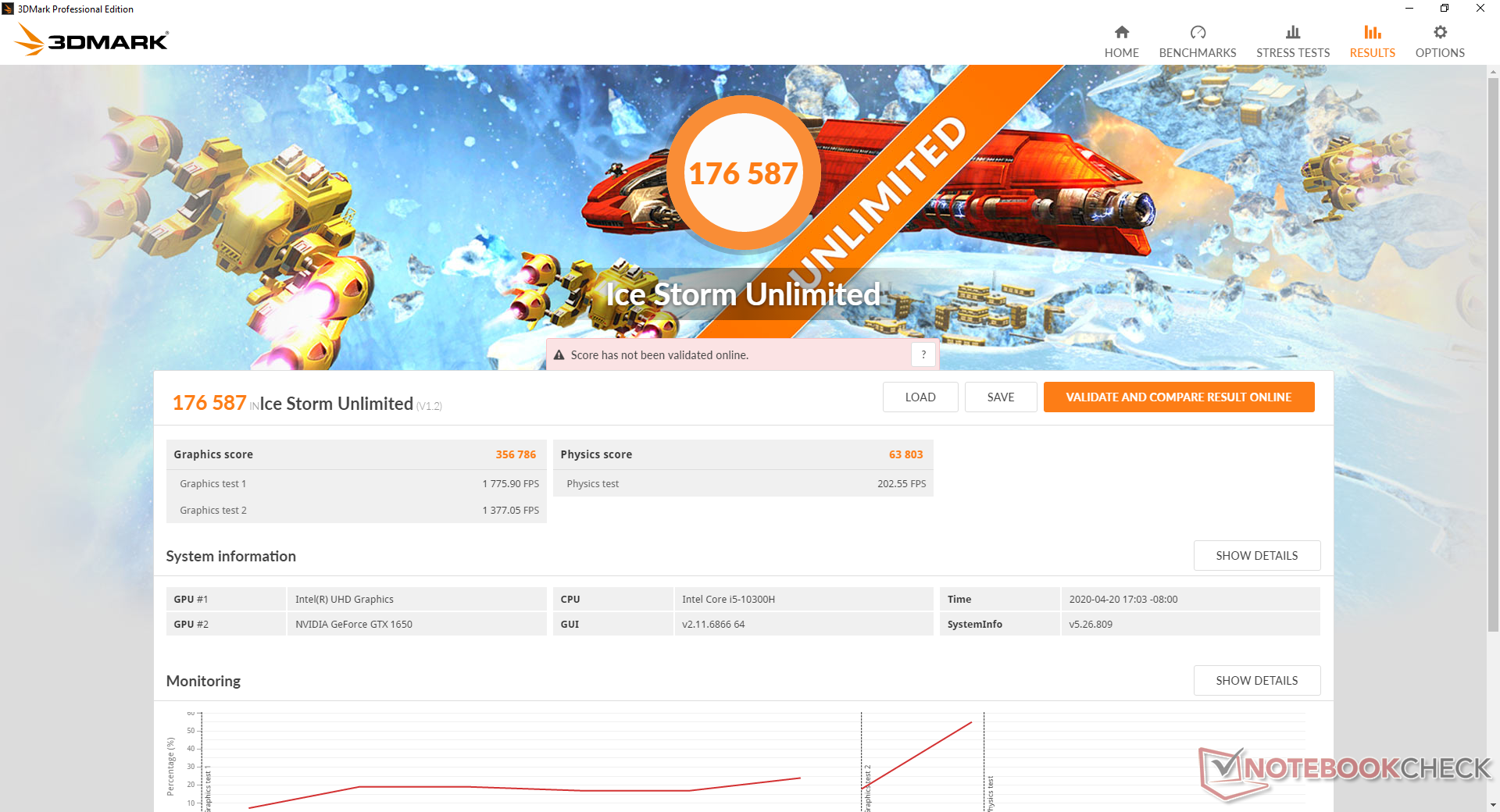
Task: Switch to STRESS TESTS tab label
Action: point(1293,53)
